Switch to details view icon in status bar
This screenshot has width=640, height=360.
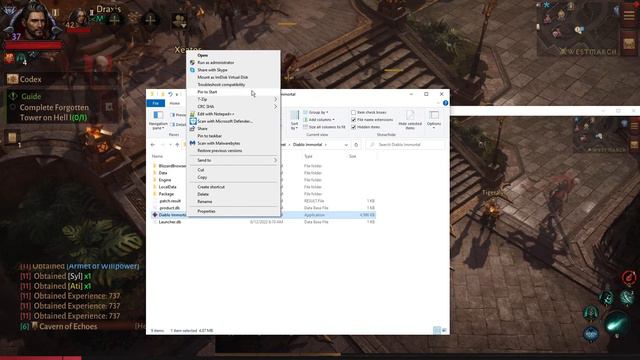point(437,330)
